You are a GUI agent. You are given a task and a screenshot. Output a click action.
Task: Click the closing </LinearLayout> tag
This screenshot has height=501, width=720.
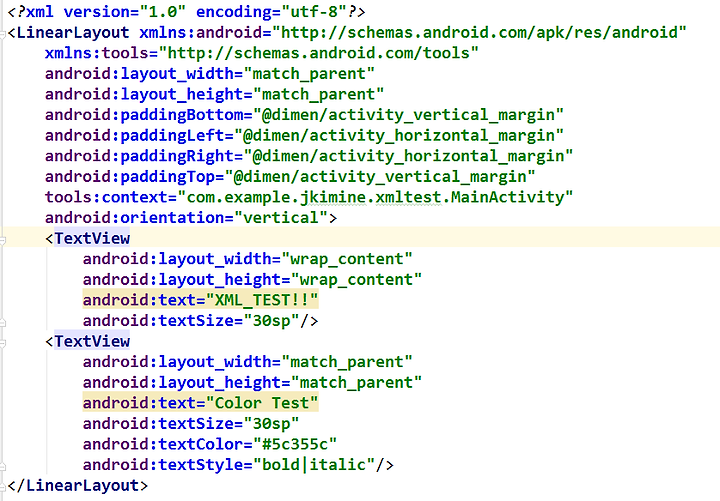[x=78, y=485]
